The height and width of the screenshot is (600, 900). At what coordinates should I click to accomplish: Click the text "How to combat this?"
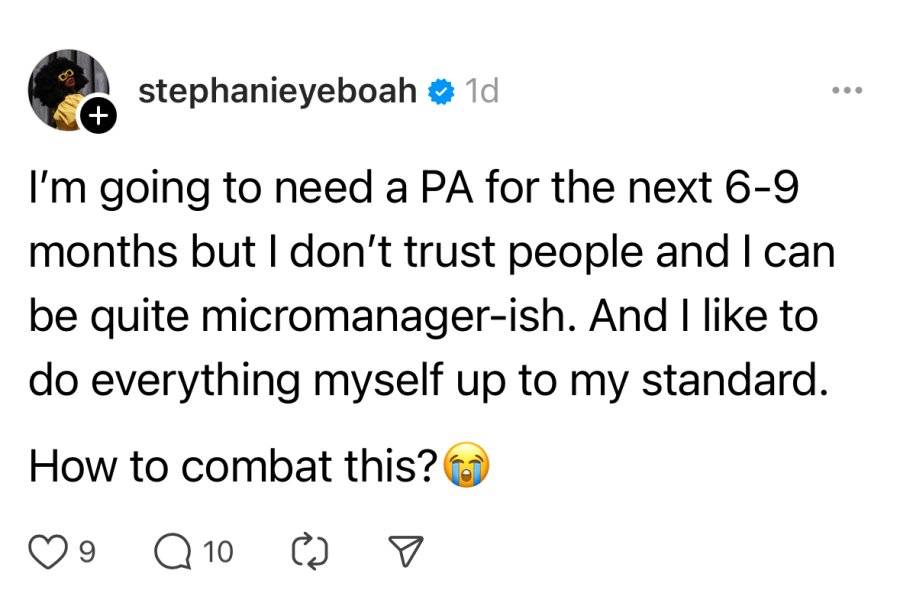tap(234, 465)
